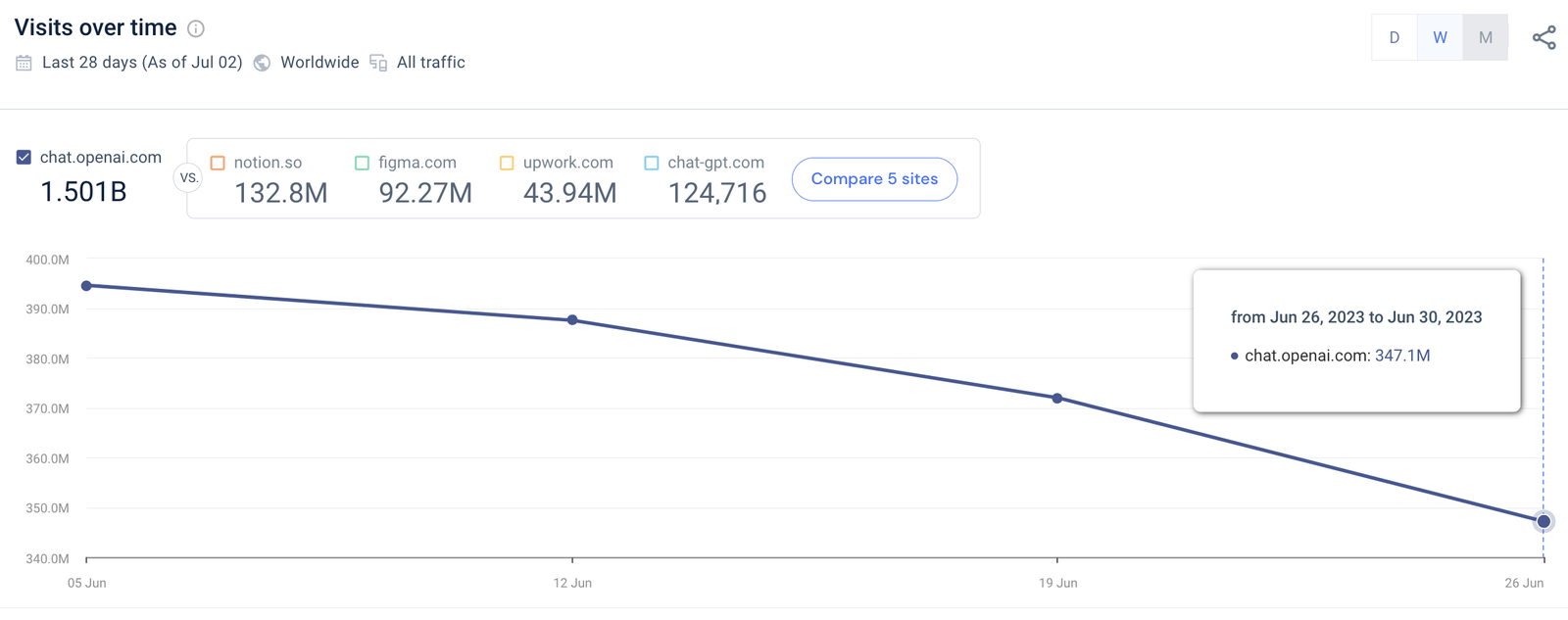
Task: Click the 19 Jun x-axis label
Action: (x=1058, y=583)
